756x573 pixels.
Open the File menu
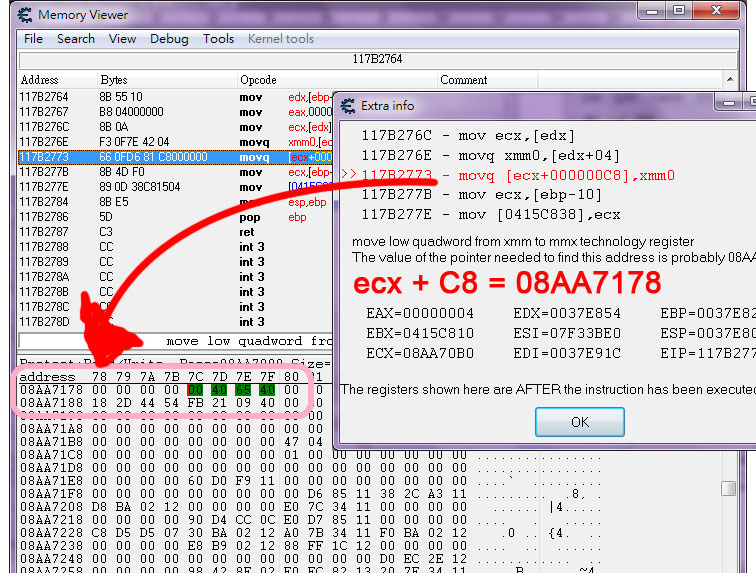[33, 39]
